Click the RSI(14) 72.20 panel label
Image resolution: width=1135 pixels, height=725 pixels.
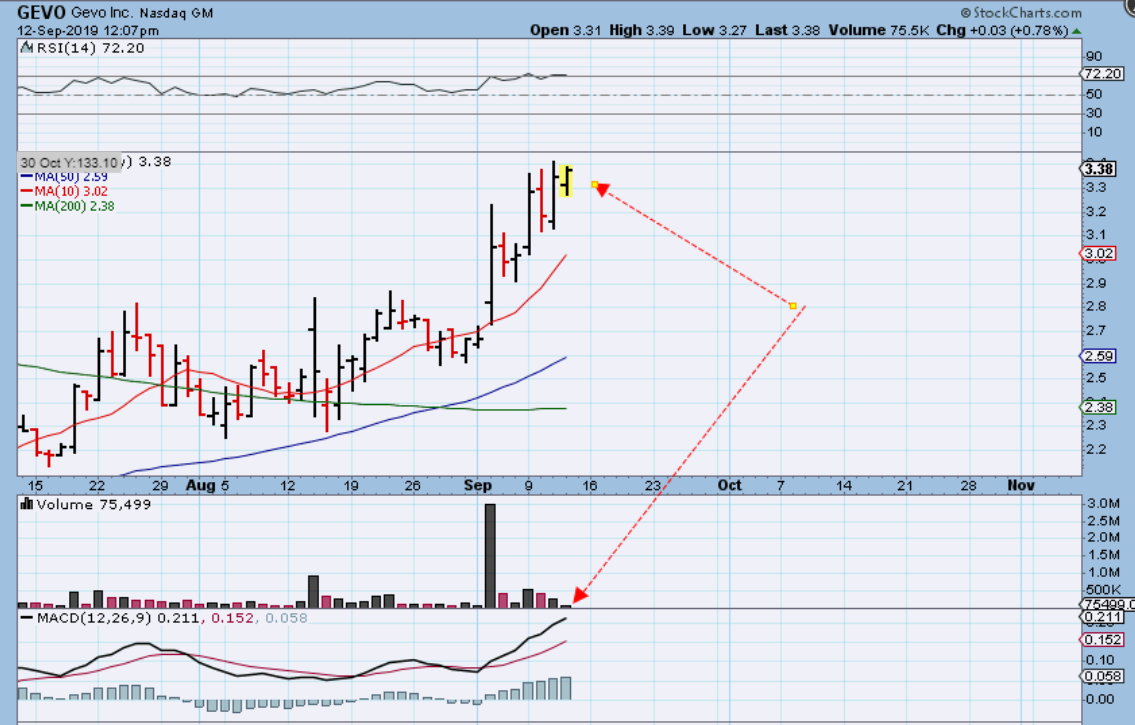[89, 48]
